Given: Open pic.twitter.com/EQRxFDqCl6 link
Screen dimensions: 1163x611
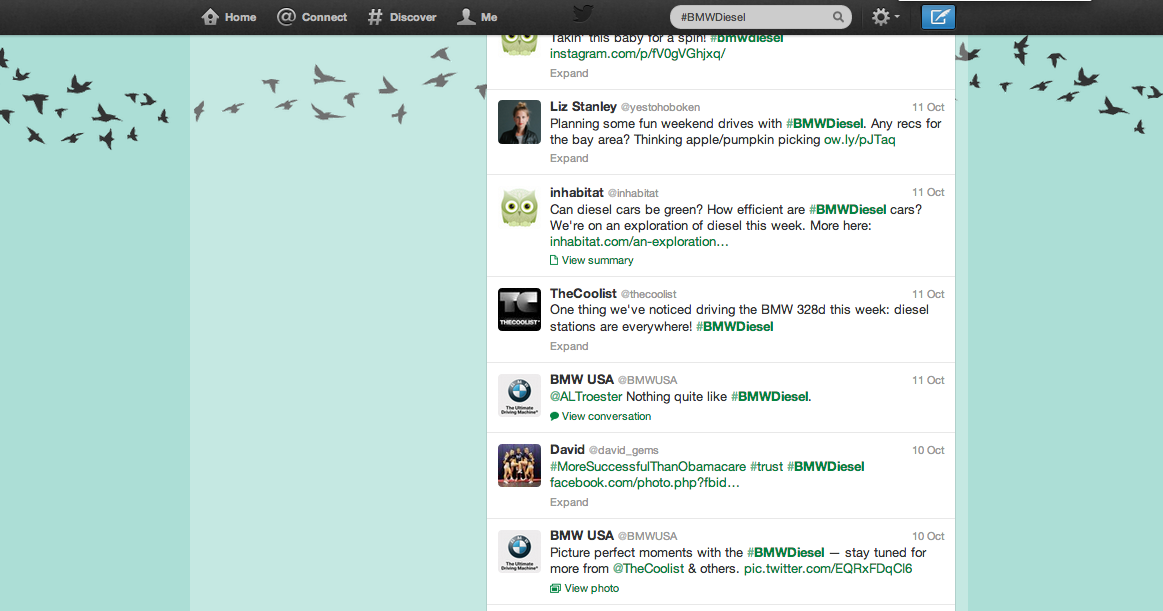Looking at the screenshot, I should [828, 569].
